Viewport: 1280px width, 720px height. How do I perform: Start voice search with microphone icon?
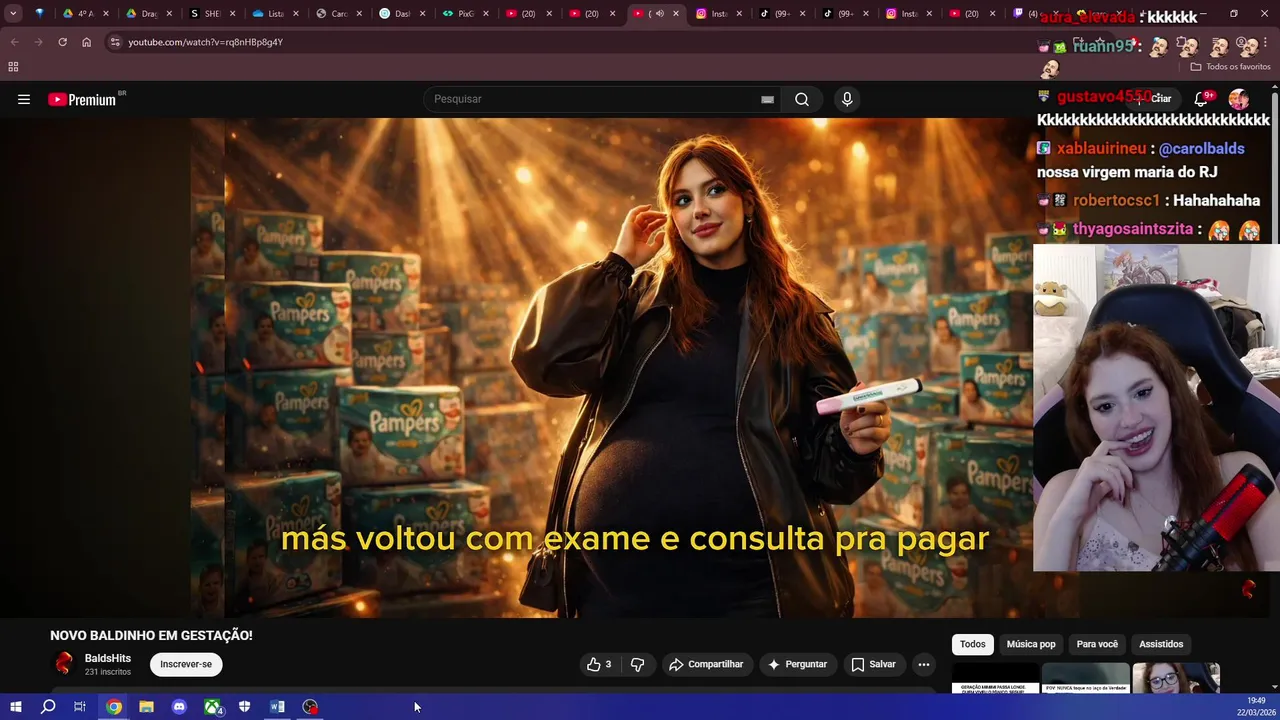point(847,99)
